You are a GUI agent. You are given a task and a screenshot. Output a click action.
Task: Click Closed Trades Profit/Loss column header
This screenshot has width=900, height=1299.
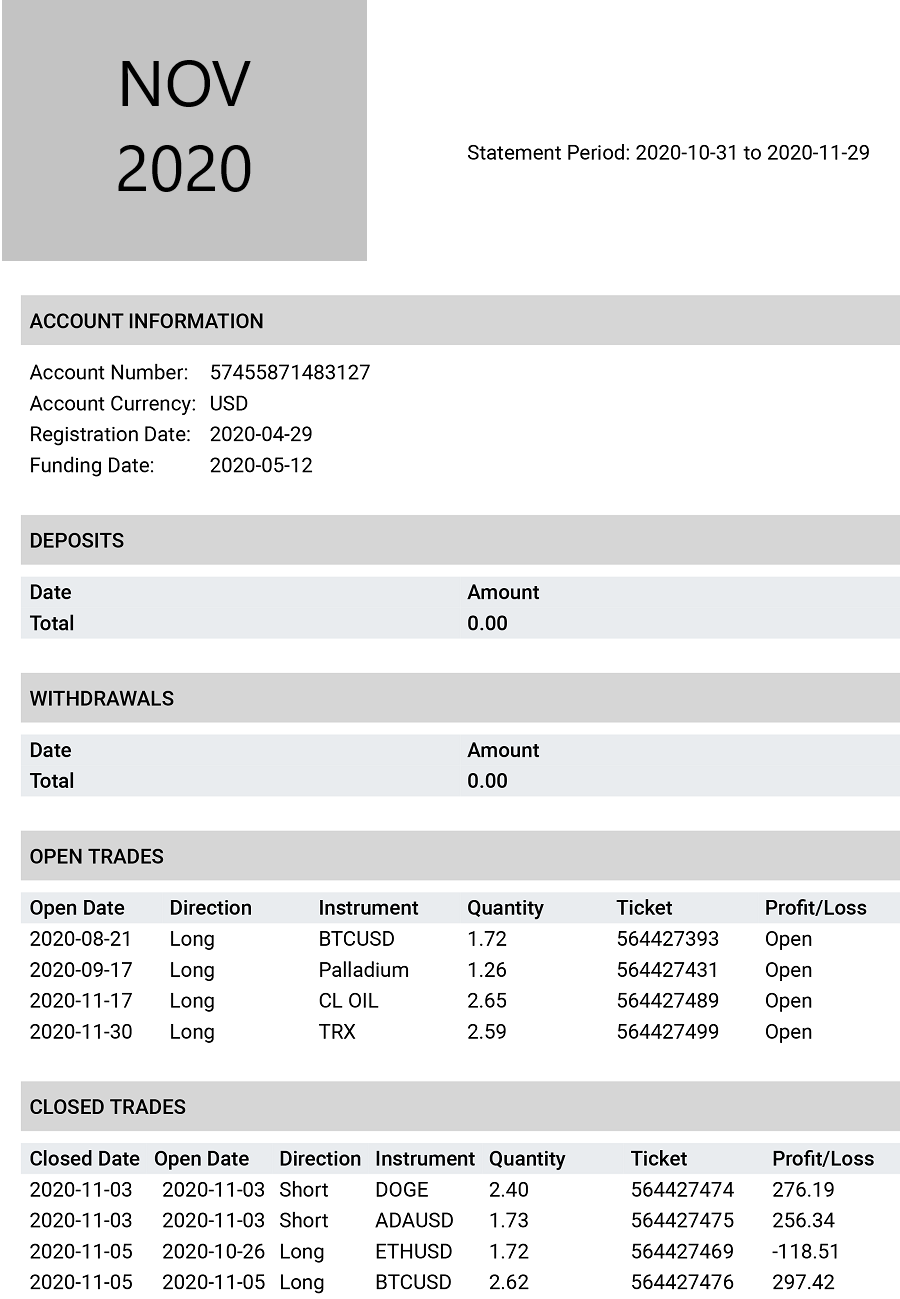tap(823, 1159)
